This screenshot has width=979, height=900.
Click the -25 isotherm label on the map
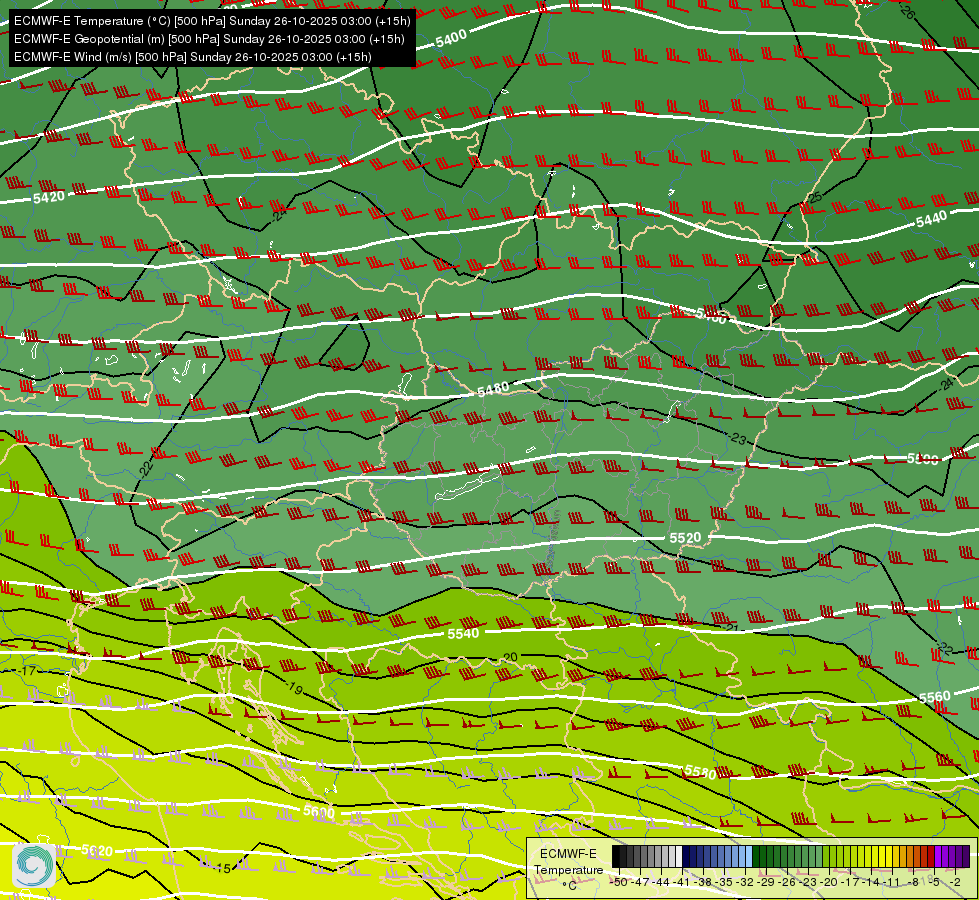pyautogui.click(x=814, y=198)
